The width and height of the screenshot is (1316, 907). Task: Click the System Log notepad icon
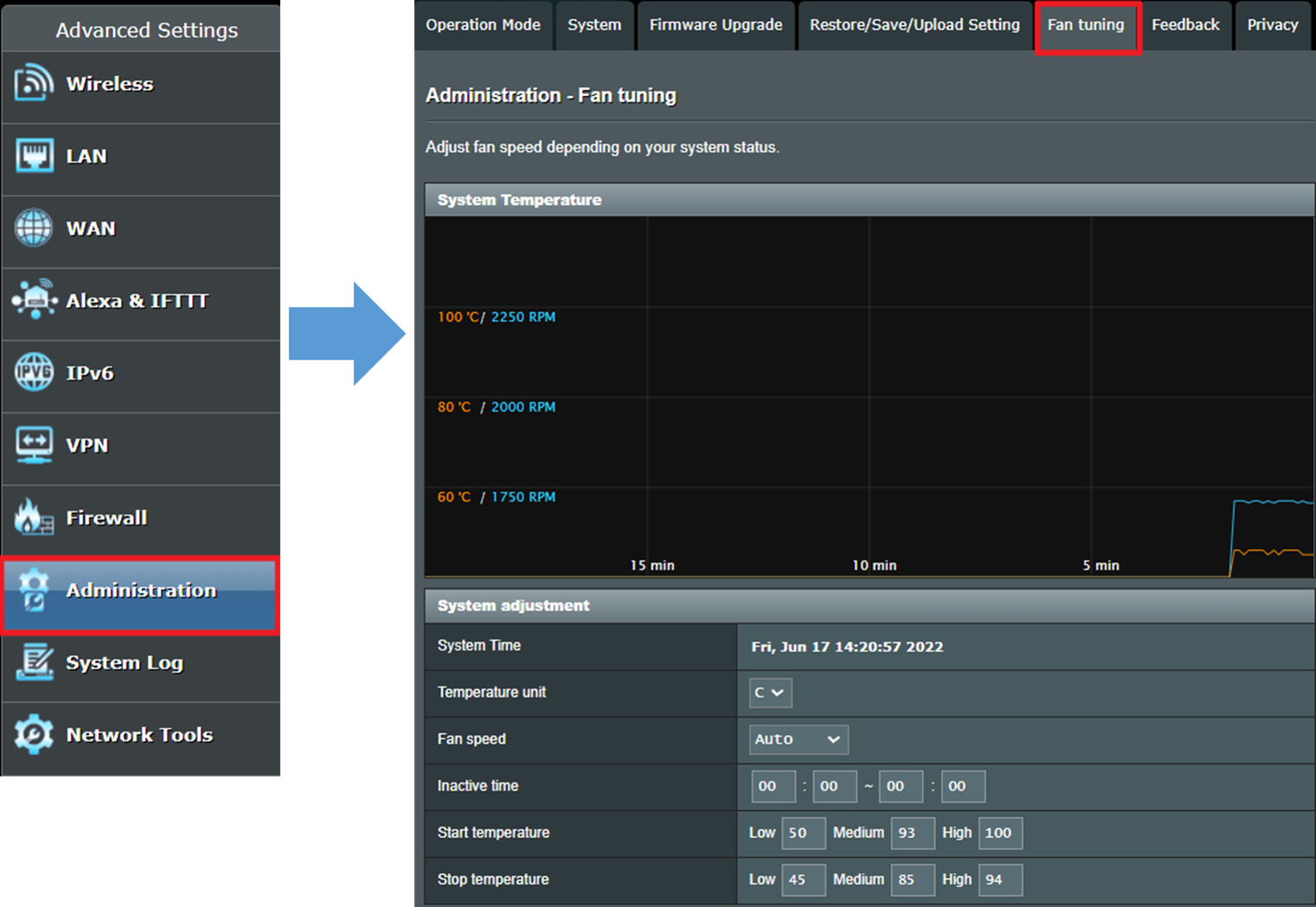tap(34, 662)
